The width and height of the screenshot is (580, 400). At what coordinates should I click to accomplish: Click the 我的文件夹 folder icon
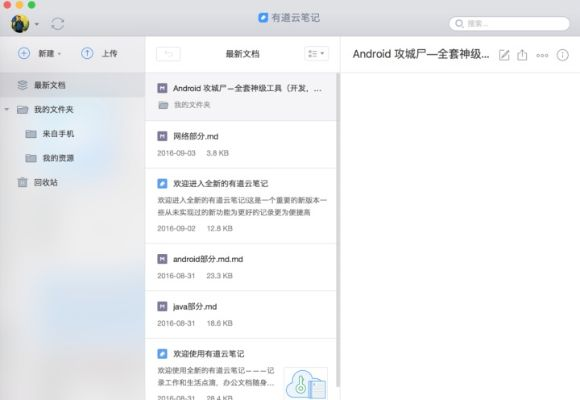point(23,110)
